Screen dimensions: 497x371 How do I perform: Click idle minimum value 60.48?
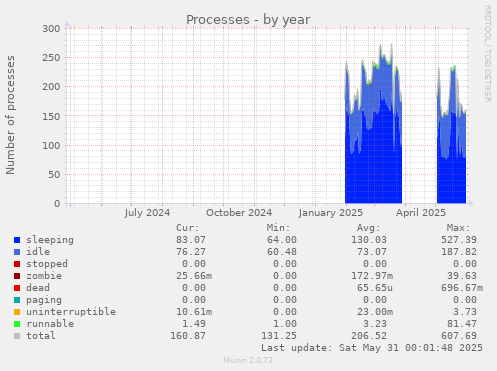click(x=282, y=252)
